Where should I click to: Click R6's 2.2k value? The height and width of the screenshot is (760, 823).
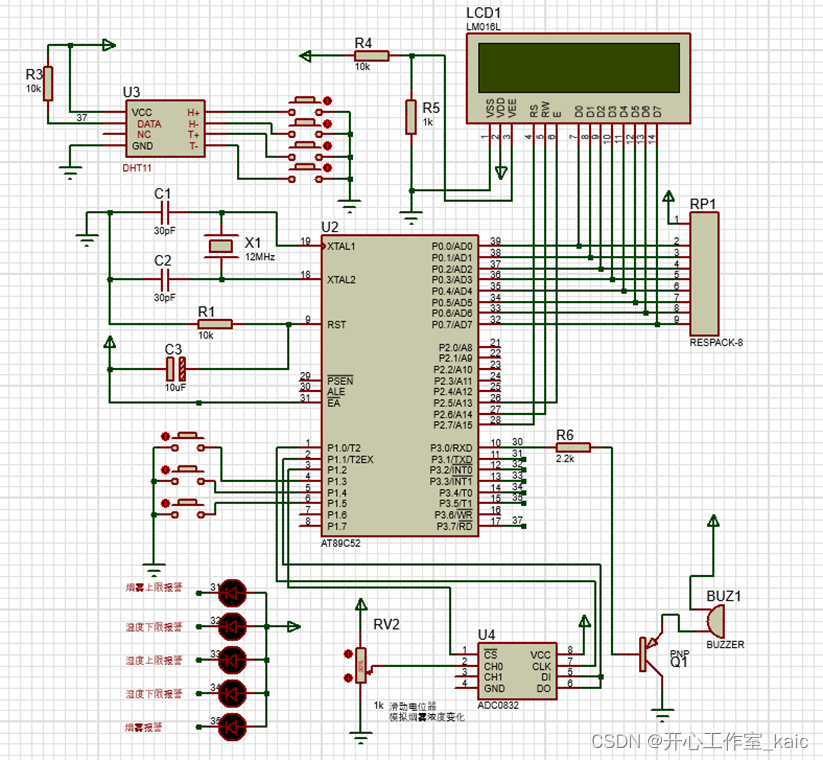[565, 459]
